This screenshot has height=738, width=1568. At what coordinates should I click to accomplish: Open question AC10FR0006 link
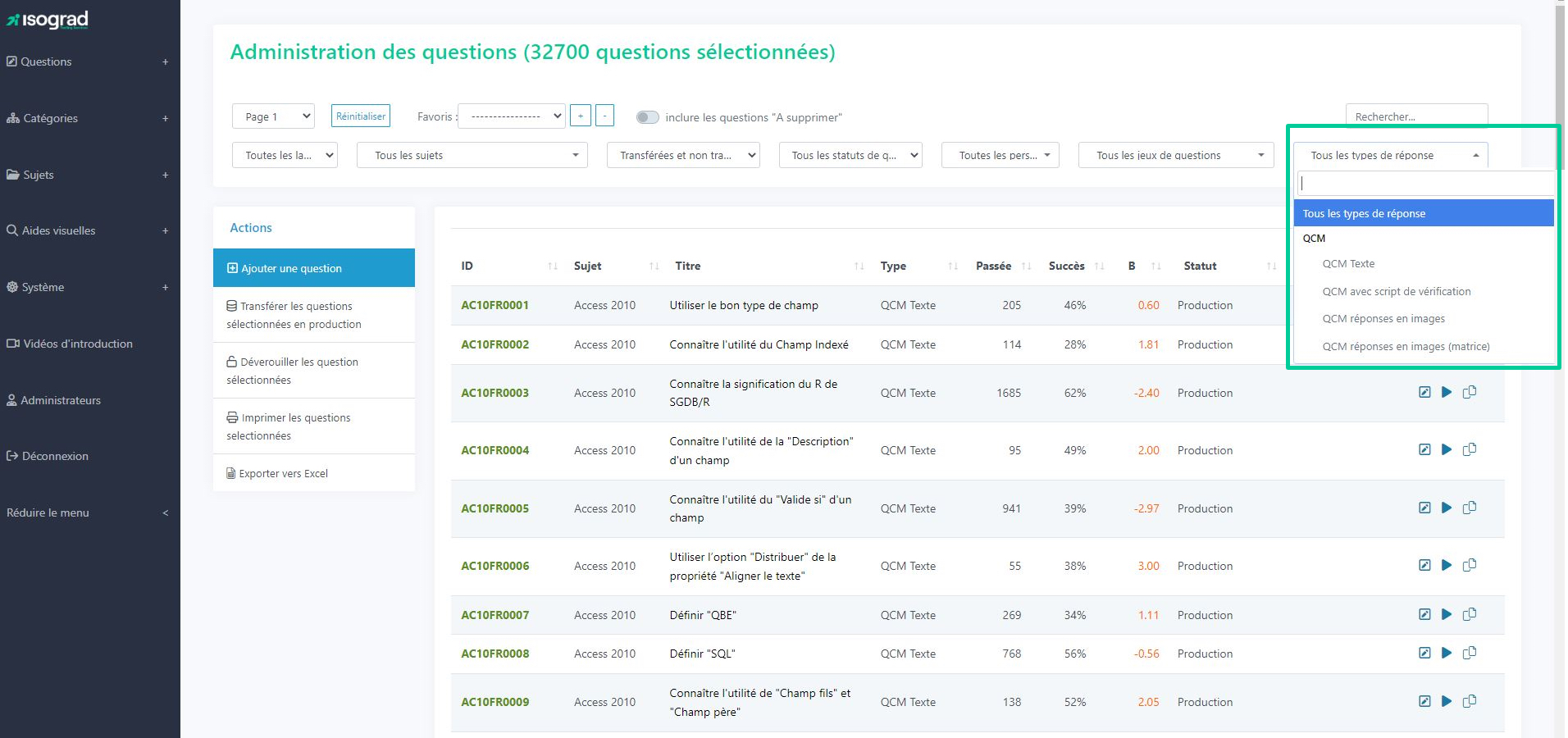click(495, 567)
